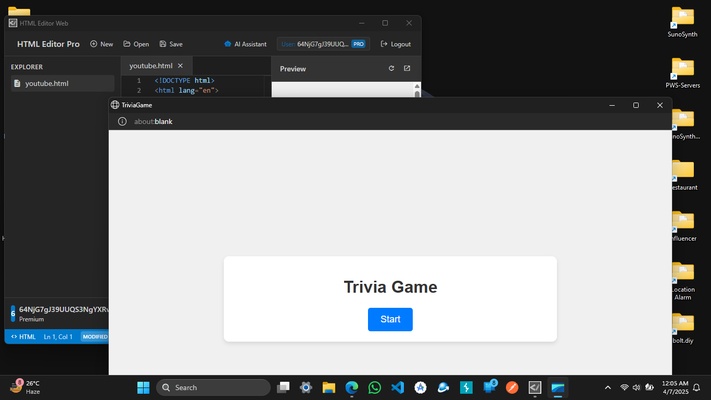Image resolution: width=711 pixels, height=400 pixels.
Task: Click the MODIFIED badge in status bar
Action: click(x=95, y=337)
